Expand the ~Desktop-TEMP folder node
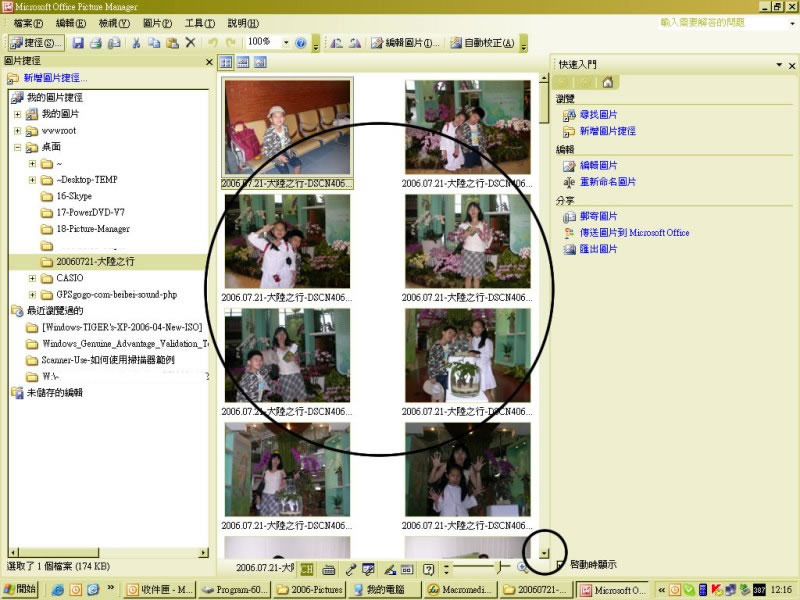Image resolution: width=800 pixels, height=600 pixels. [x=32, y=180]
